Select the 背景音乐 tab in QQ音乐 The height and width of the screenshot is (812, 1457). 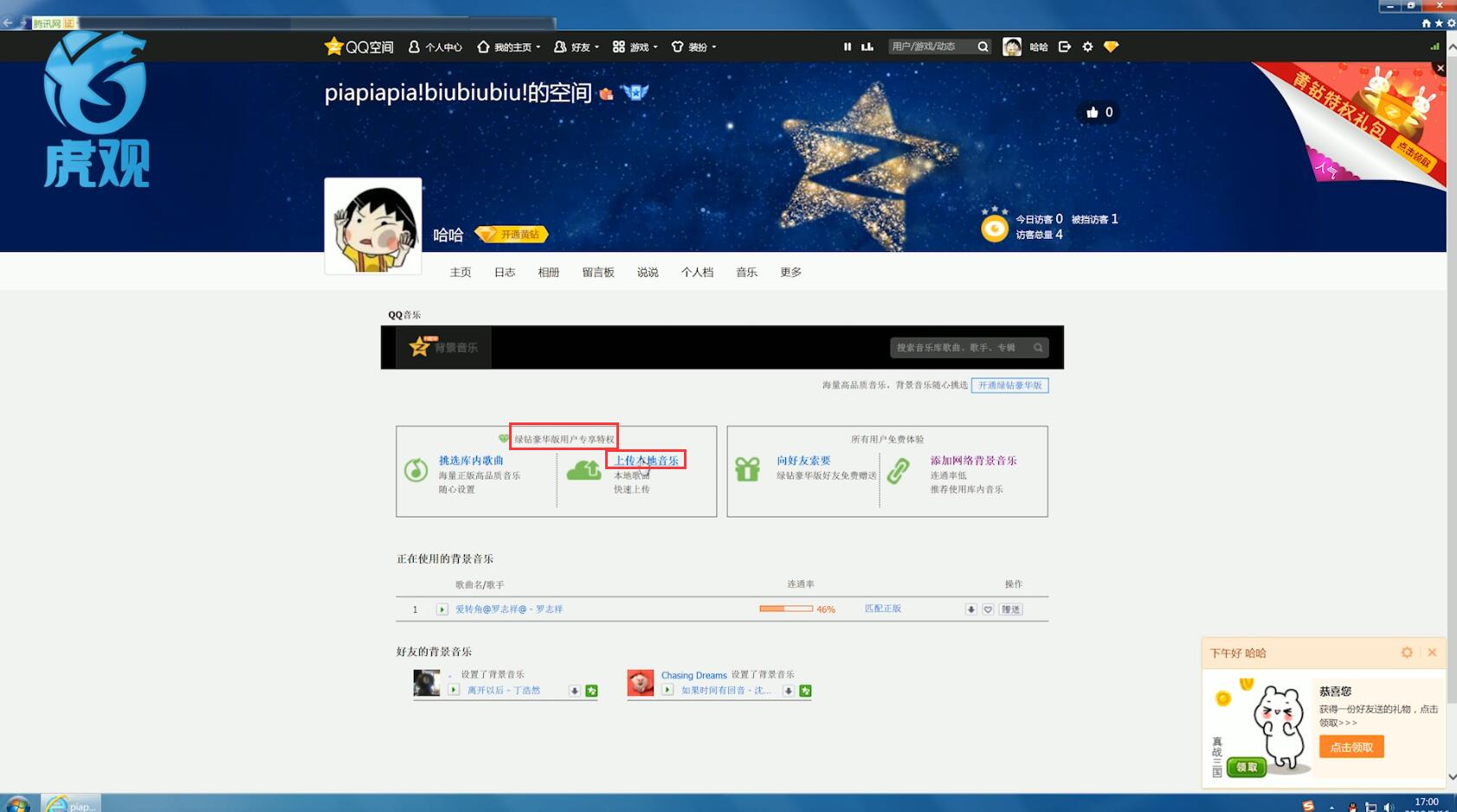coord(444,347)
